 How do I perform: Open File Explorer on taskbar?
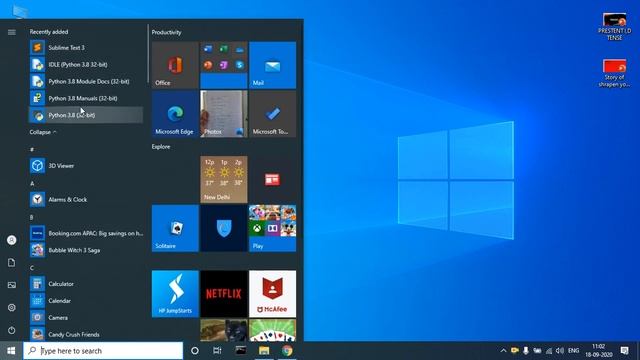tap(264, 351)
